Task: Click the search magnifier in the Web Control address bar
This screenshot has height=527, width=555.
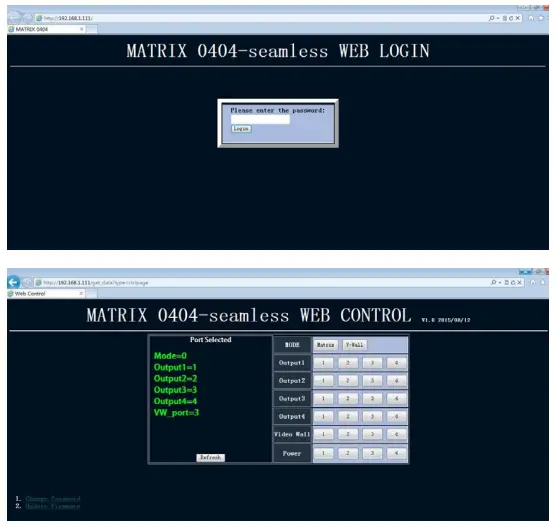Action: [493, 282]
